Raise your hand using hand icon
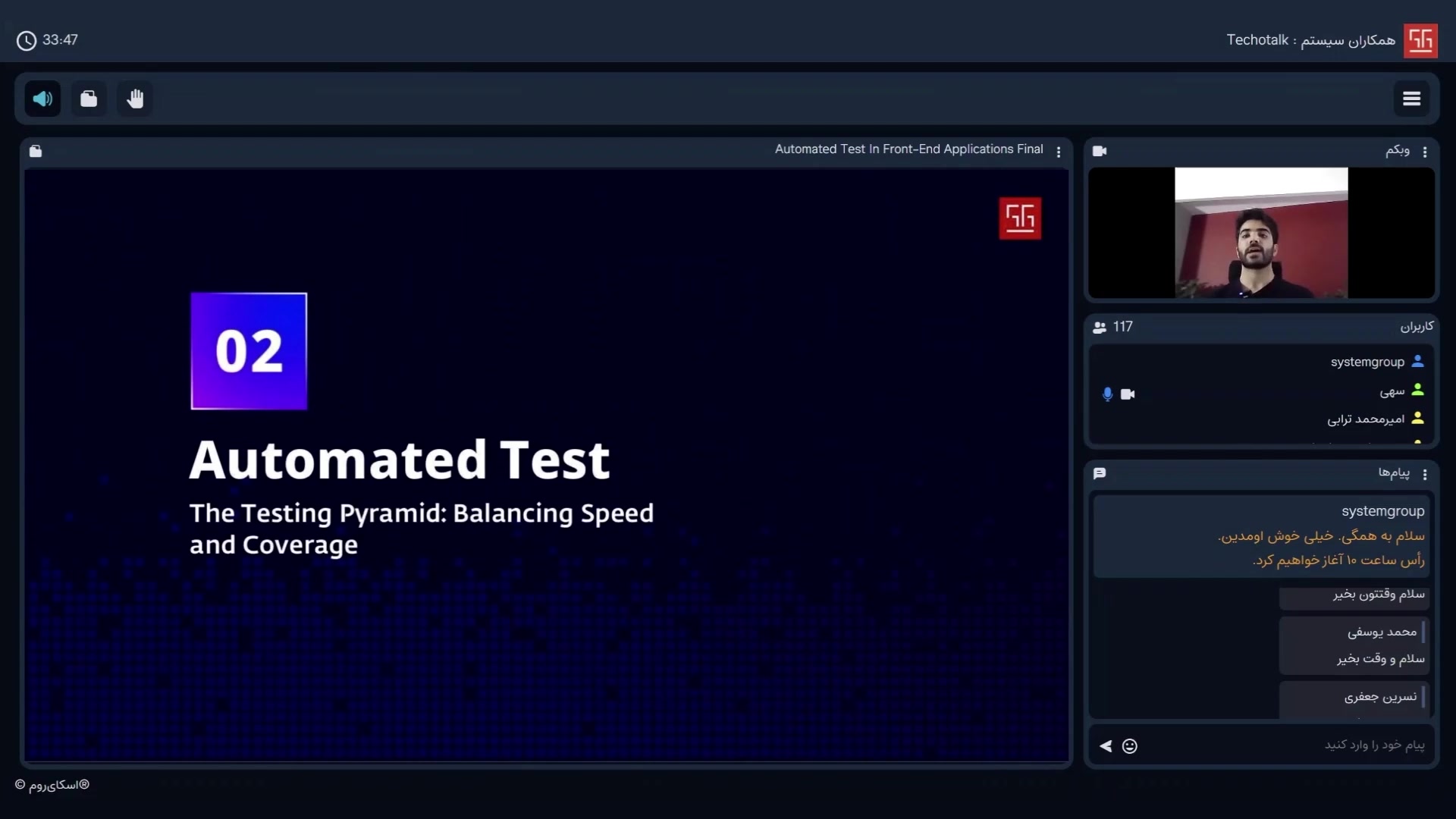The image size is (1456, 819). click(x=135, y=99)
